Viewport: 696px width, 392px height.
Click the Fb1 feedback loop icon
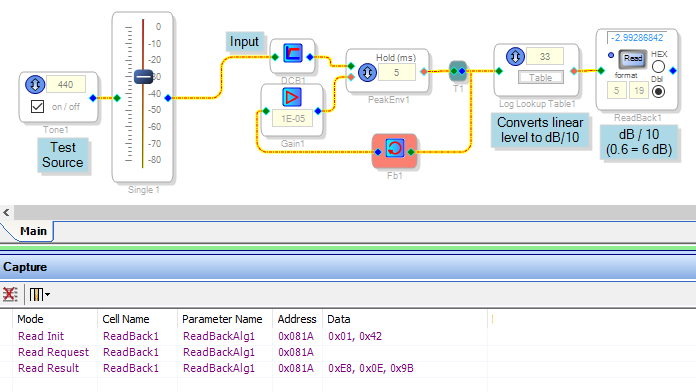tap(394, 148)
